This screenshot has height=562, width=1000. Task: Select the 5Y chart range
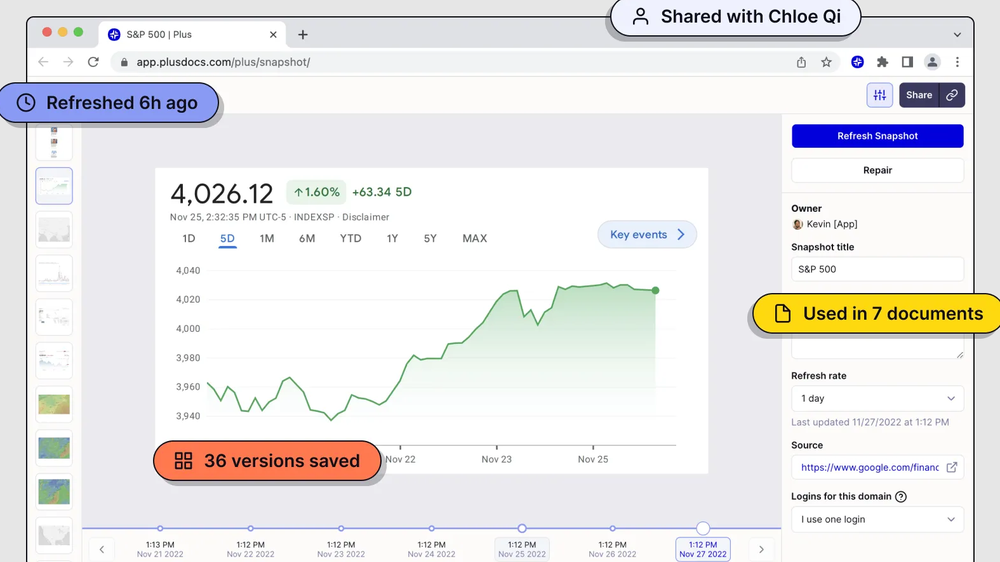point(430,239)
